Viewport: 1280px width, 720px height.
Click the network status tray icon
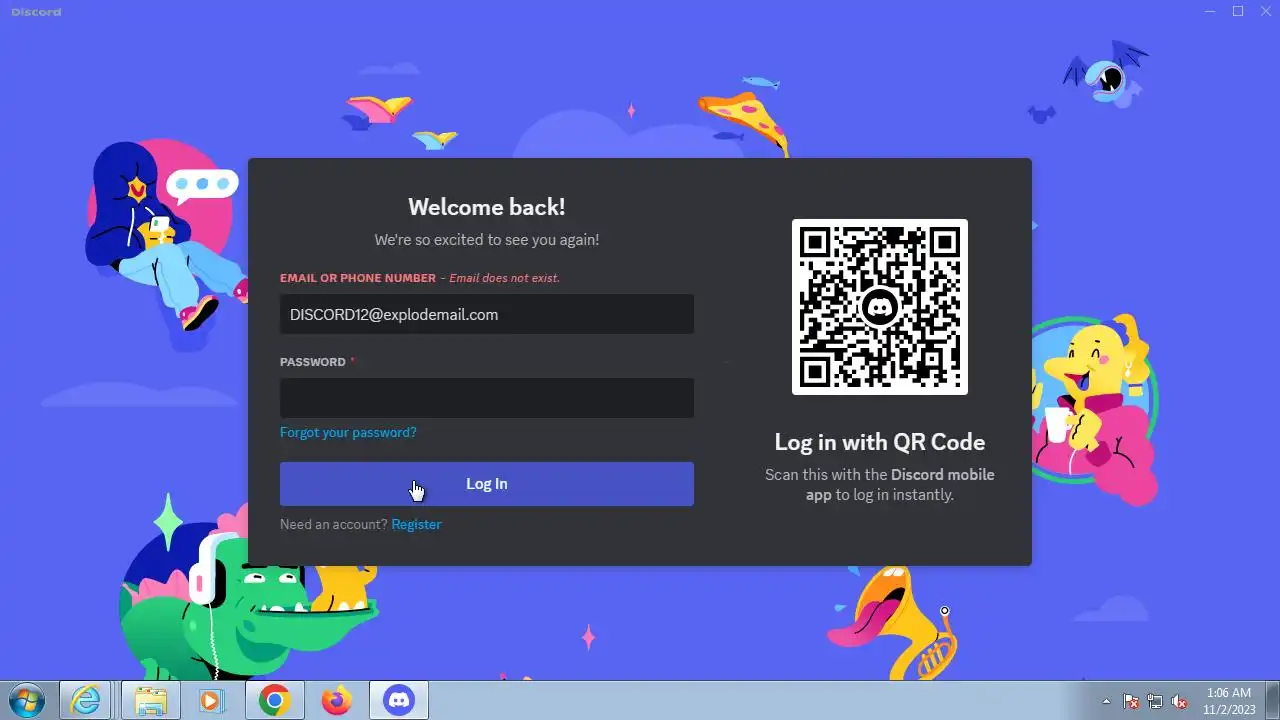pyautogui.click(x=1156, y=701)
